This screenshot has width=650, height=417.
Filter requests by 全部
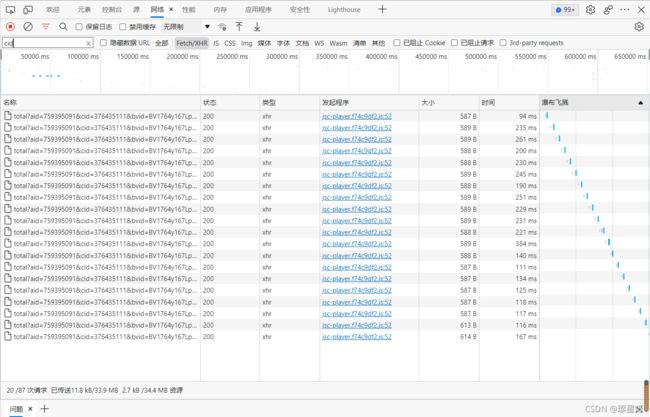(x=162, y=43)
